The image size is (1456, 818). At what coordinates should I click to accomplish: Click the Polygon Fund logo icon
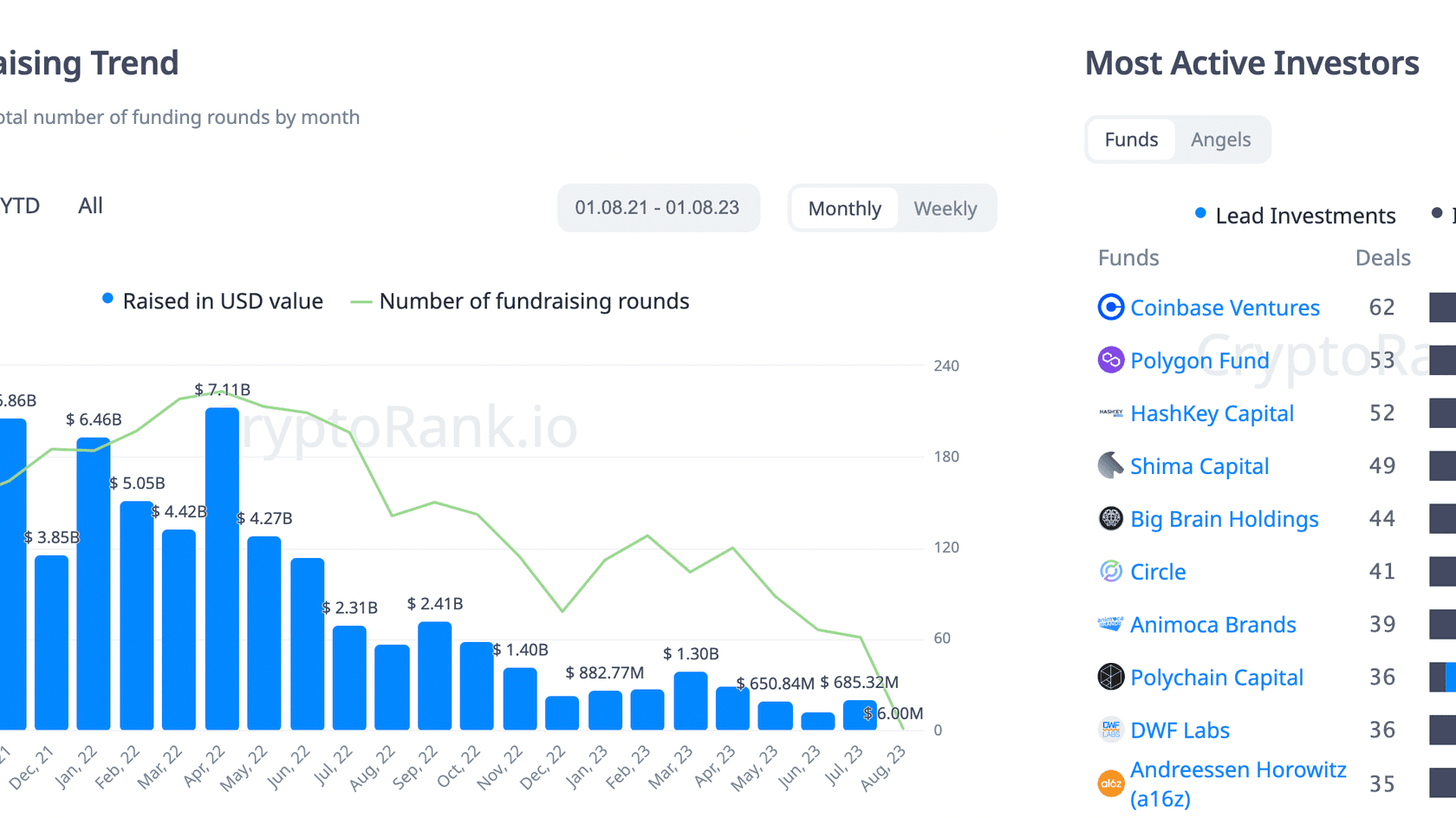pos(1111,360)
